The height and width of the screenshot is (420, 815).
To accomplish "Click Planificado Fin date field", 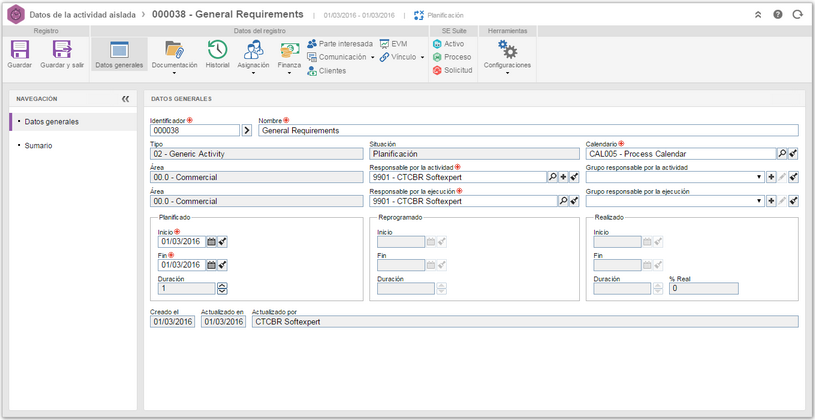I will coord(181,265).
